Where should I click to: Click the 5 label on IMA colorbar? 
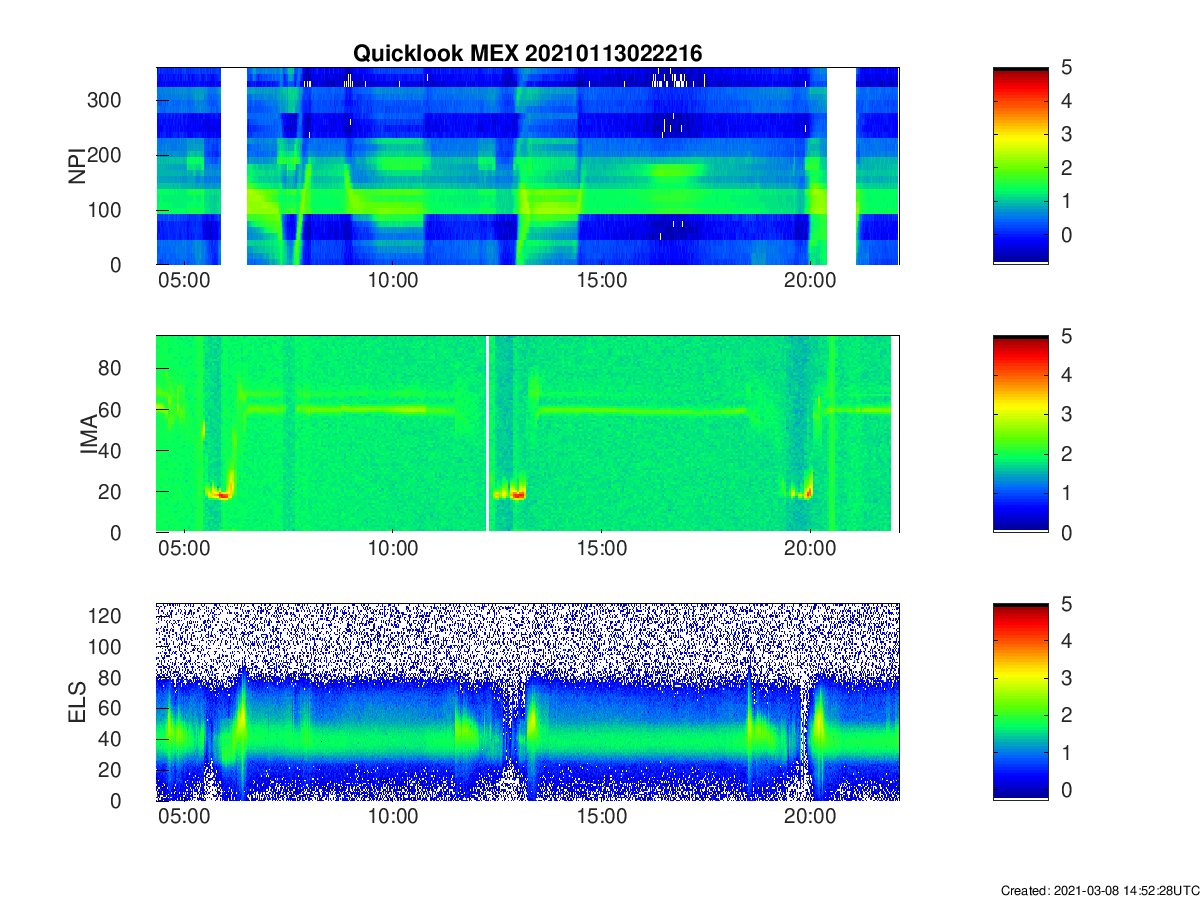click(1066, 336)
